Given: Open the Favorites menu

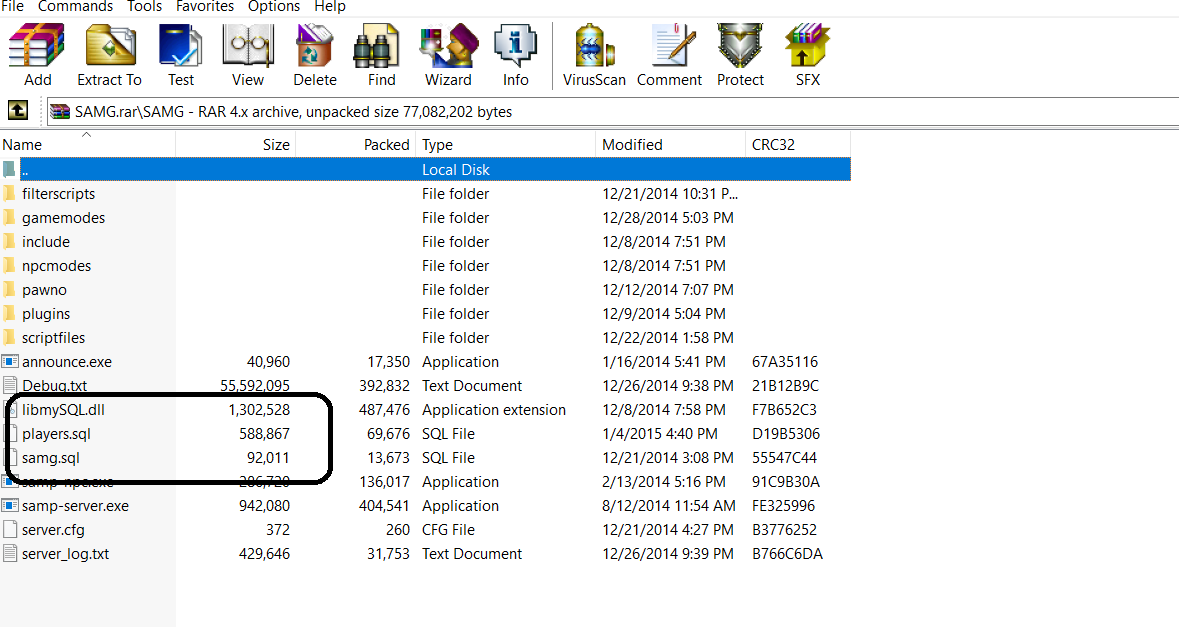Looking at the screenshot, I should [x=205, y=7].
